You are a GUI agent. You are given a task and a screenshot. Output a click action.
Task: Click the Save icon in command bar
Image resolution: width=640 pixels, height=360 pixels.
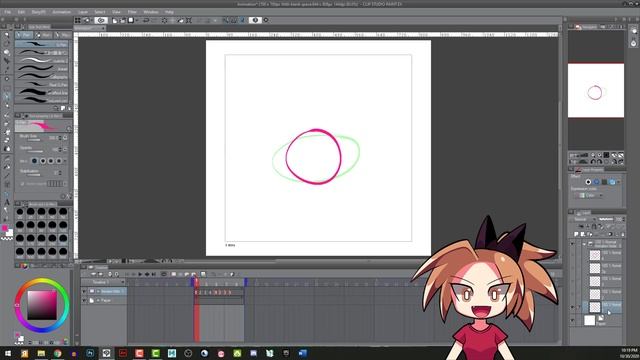pyautogui.click(x=131, y=20)
